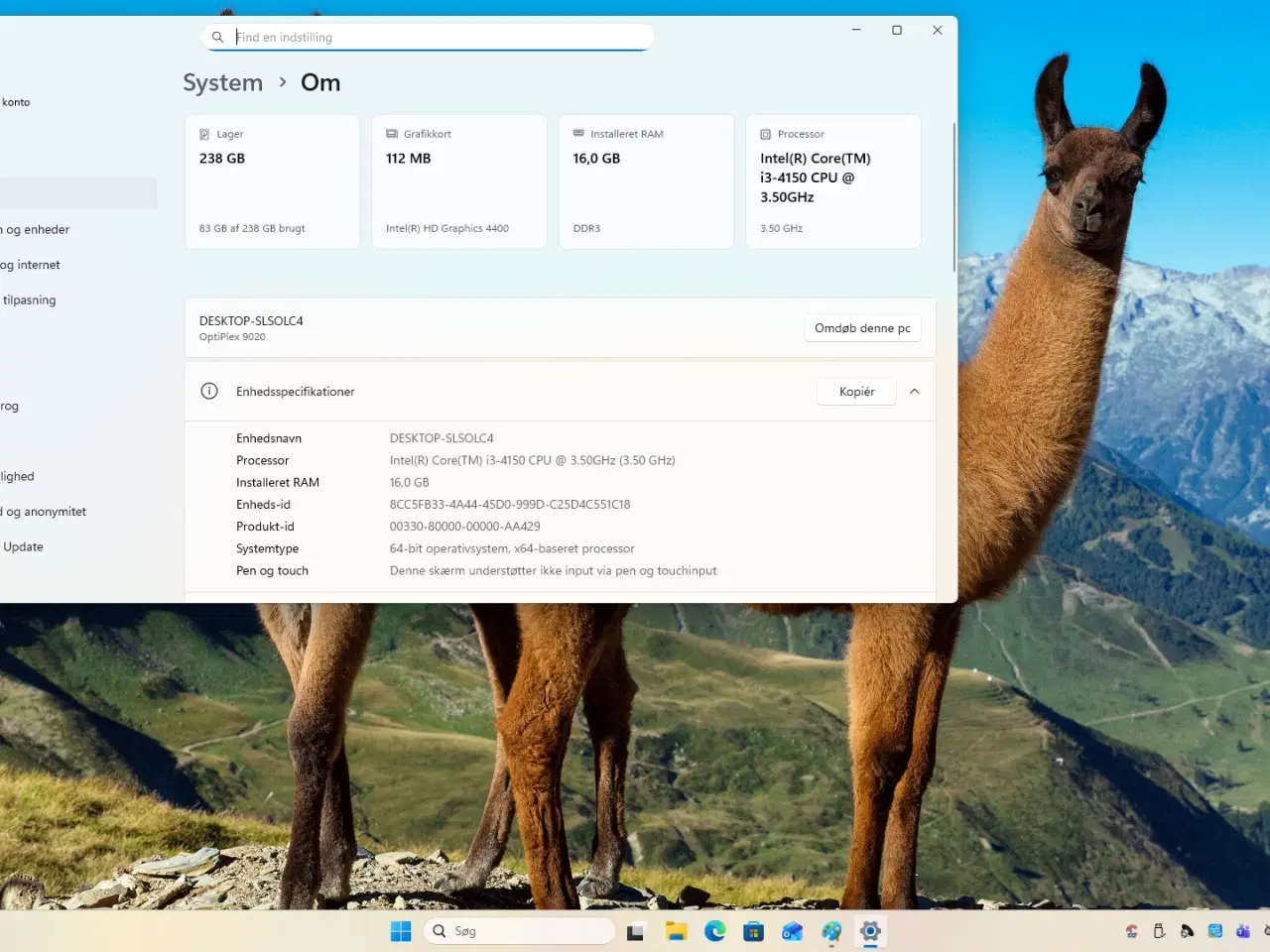Click the Task View icon

point(636,931)
